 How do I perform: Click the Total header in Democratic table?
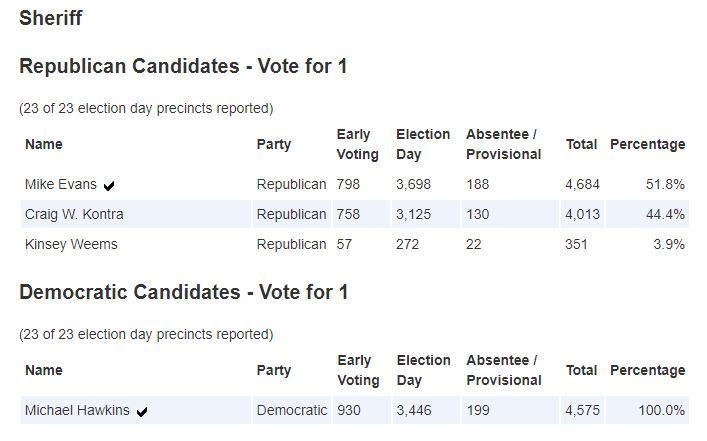click(x=581, y=370)
